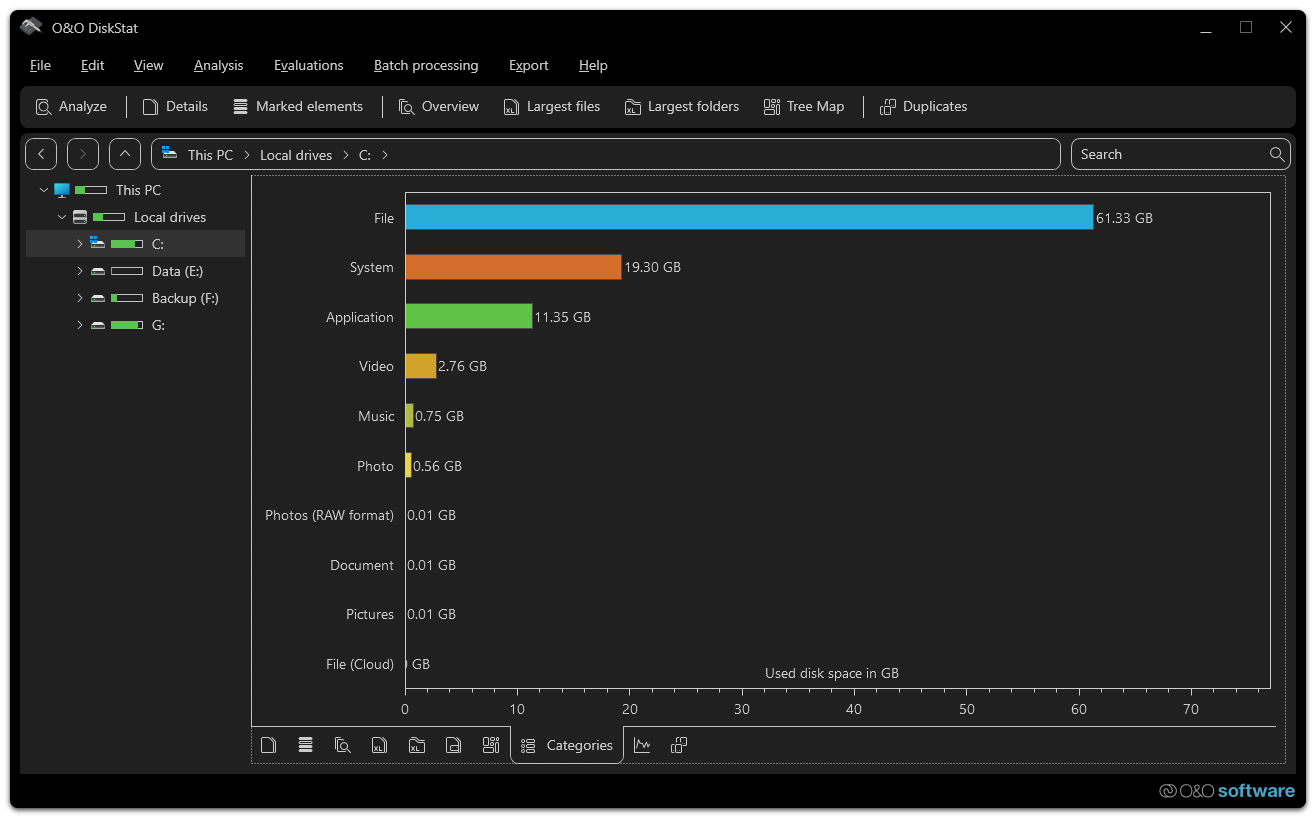The height and width of the screenshot is (818, 1316).
Task: Switch to bottom Marked elements tab icon
Action: click(x=306, y=745)
